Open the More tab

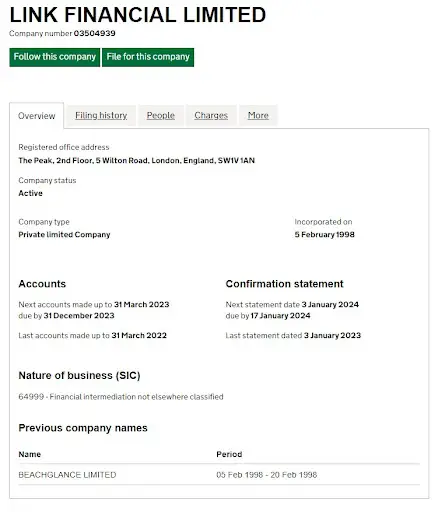tap(258, 115)
